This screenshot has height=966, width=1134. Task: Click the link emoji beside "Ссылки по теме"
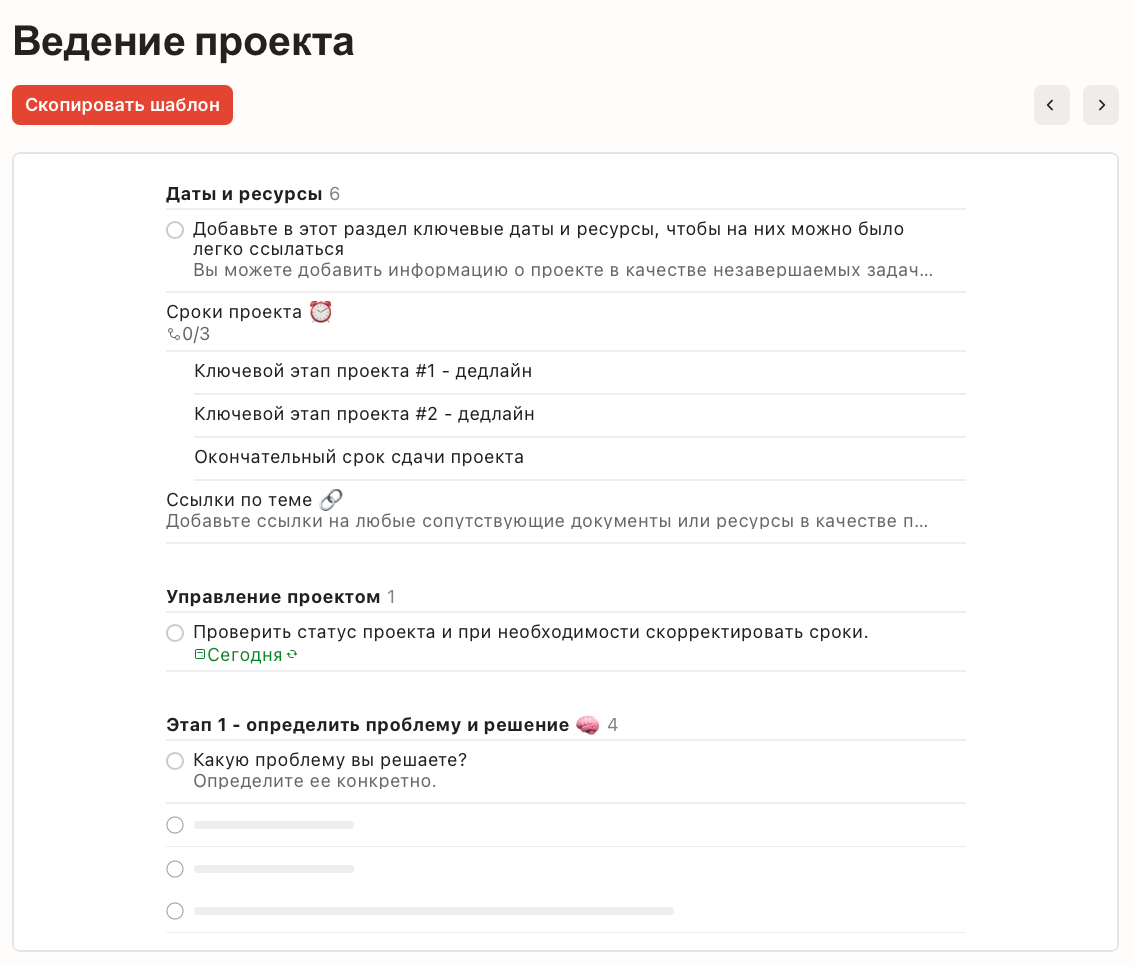pyautogui.click(x=330, y=499)
